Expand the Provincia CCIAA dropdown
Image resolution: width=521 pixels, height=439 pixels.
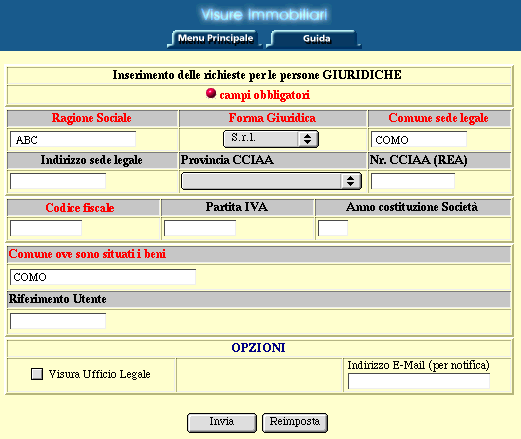(x=271, y=181)
